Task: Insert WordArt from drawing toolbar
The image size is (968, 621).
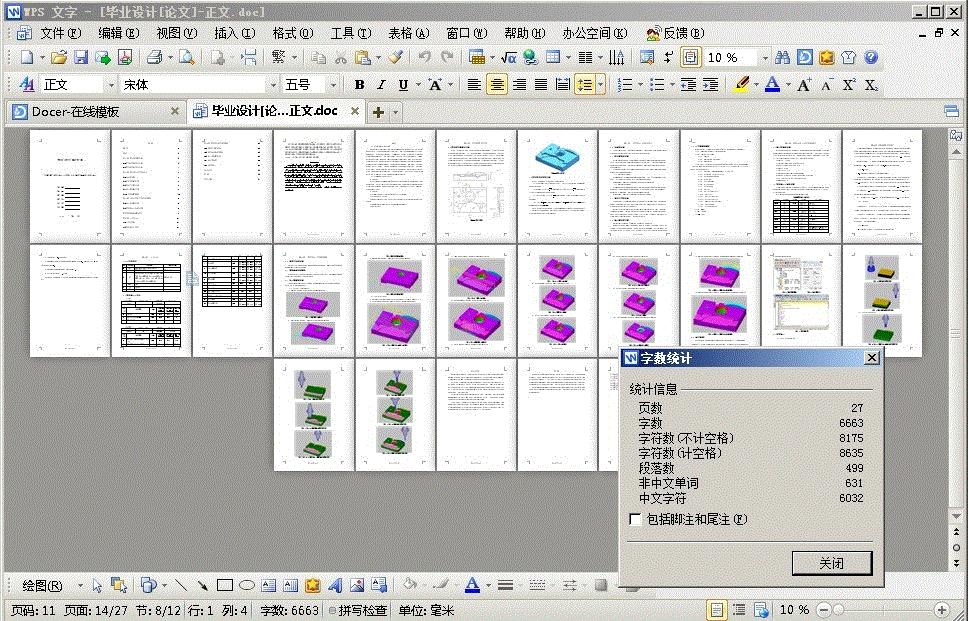Action: coord(335,585)
